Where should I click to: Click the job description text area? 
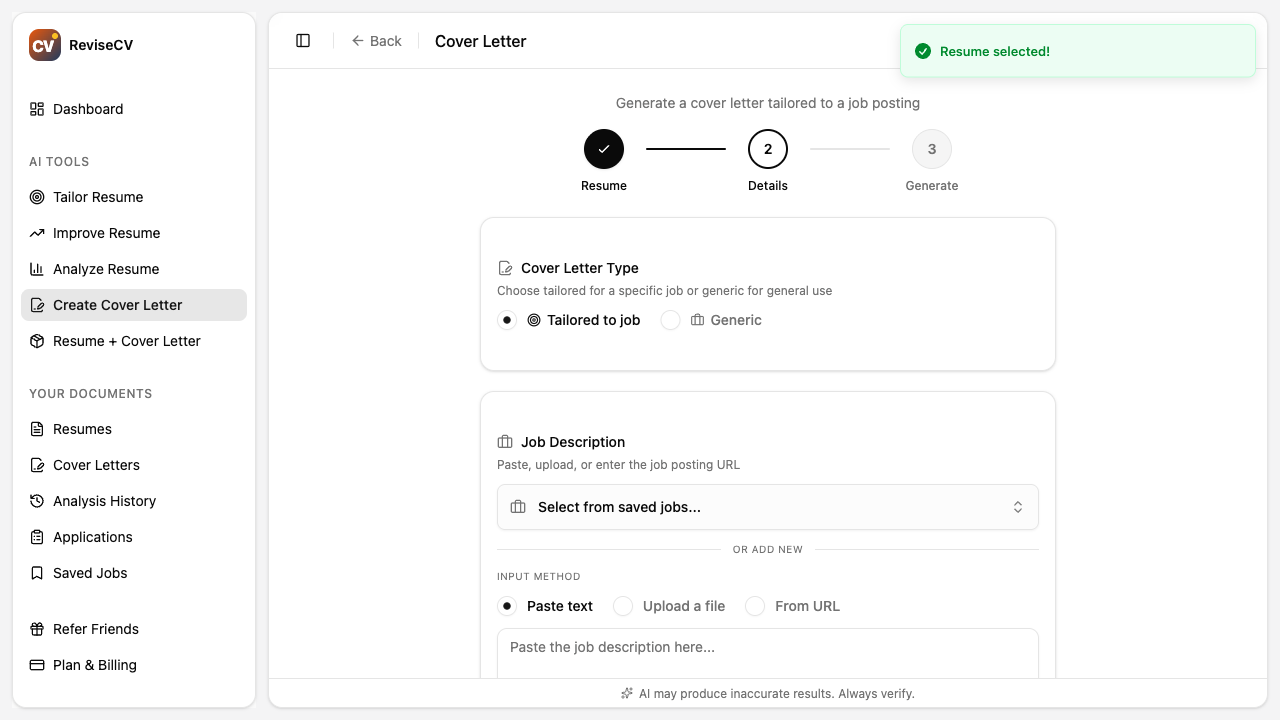click(x=767, y=650)
